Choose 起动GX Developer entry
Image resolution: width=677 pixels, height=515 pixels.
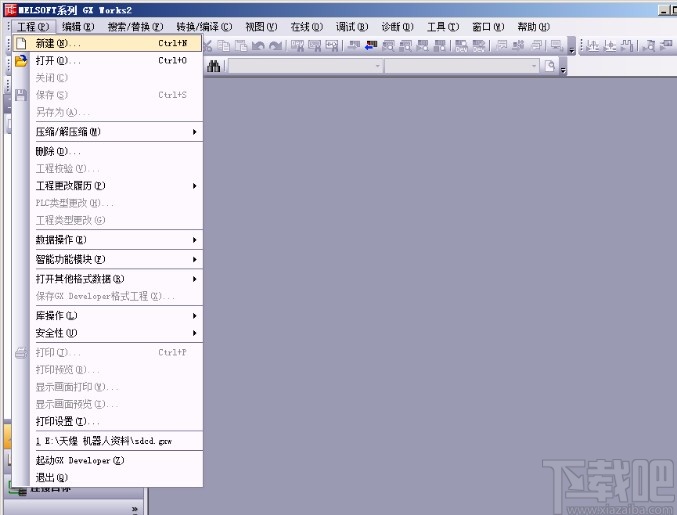(x=116, y=461)
